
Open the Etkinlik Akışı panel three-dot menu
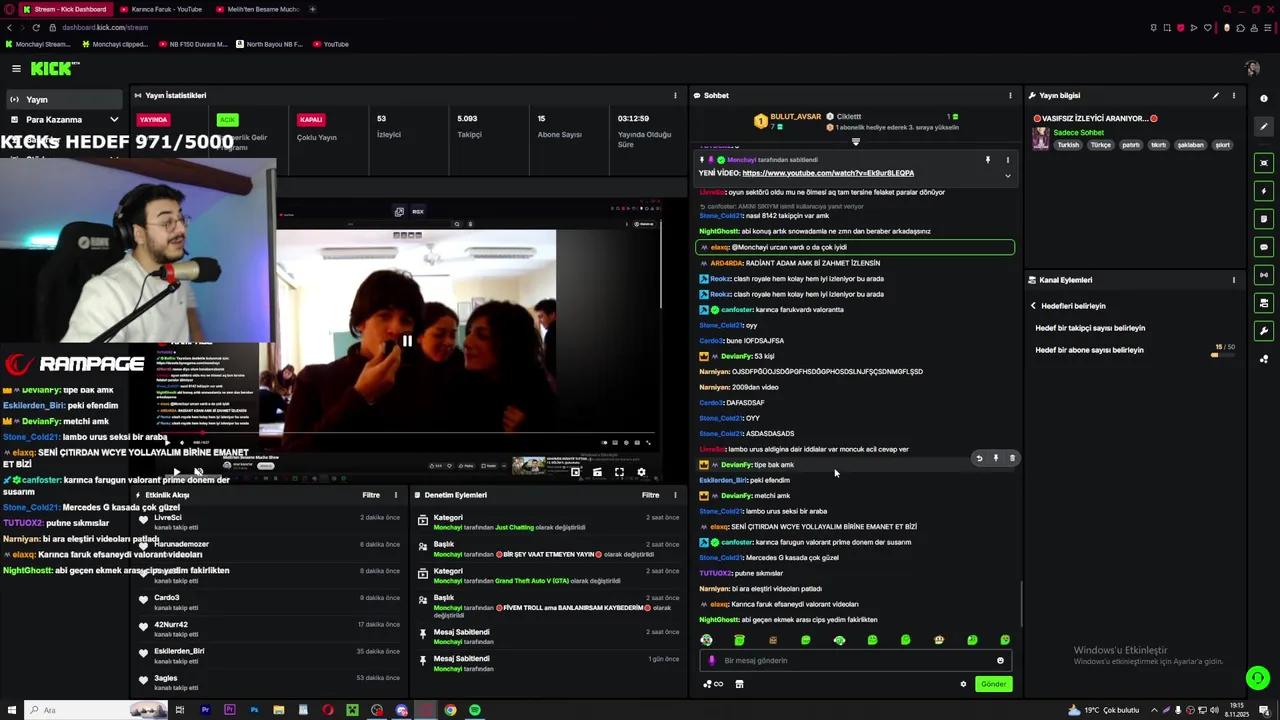click(395, 495)
